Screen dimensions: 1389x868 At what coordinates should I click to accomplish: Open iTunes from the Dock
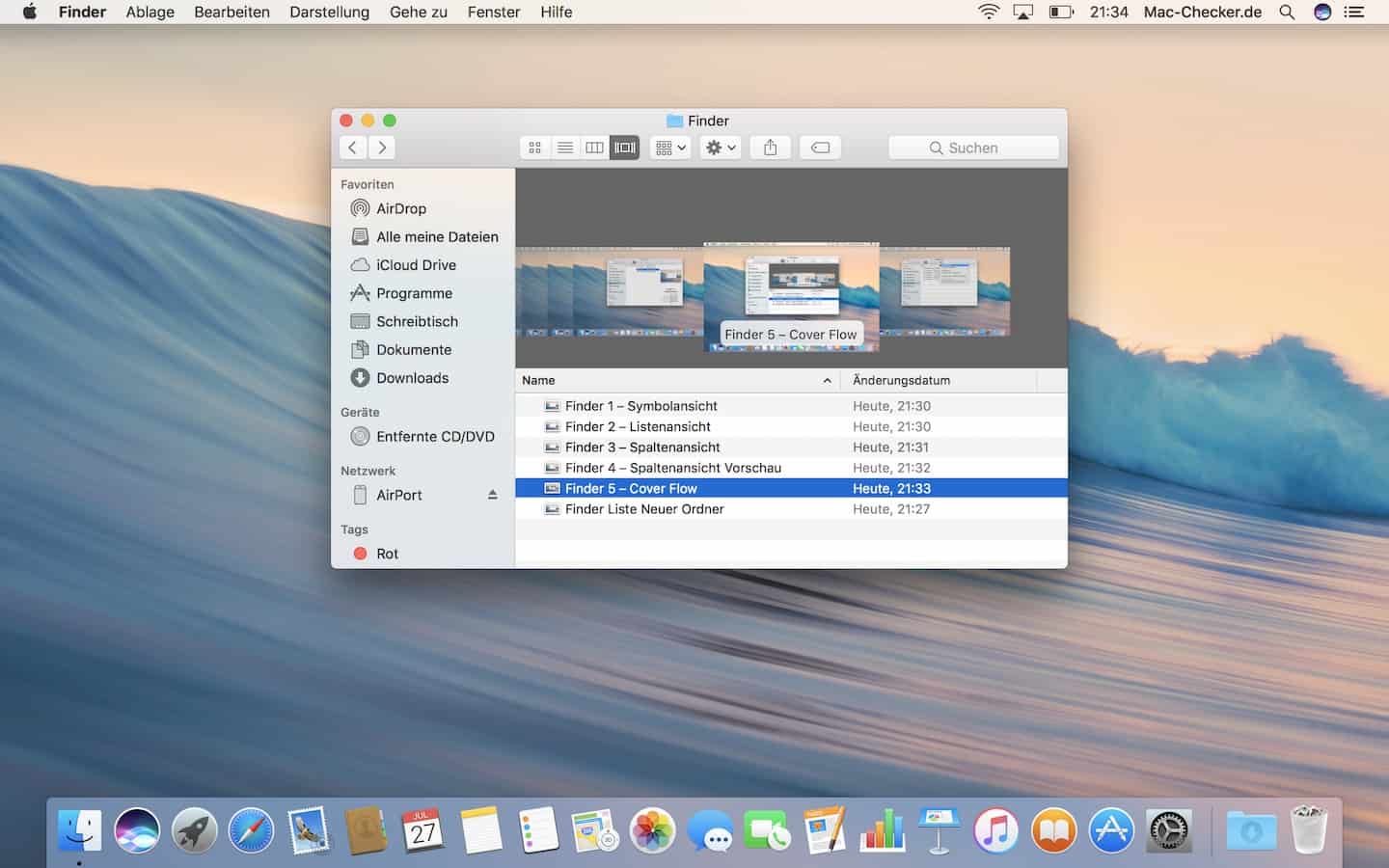996,830
